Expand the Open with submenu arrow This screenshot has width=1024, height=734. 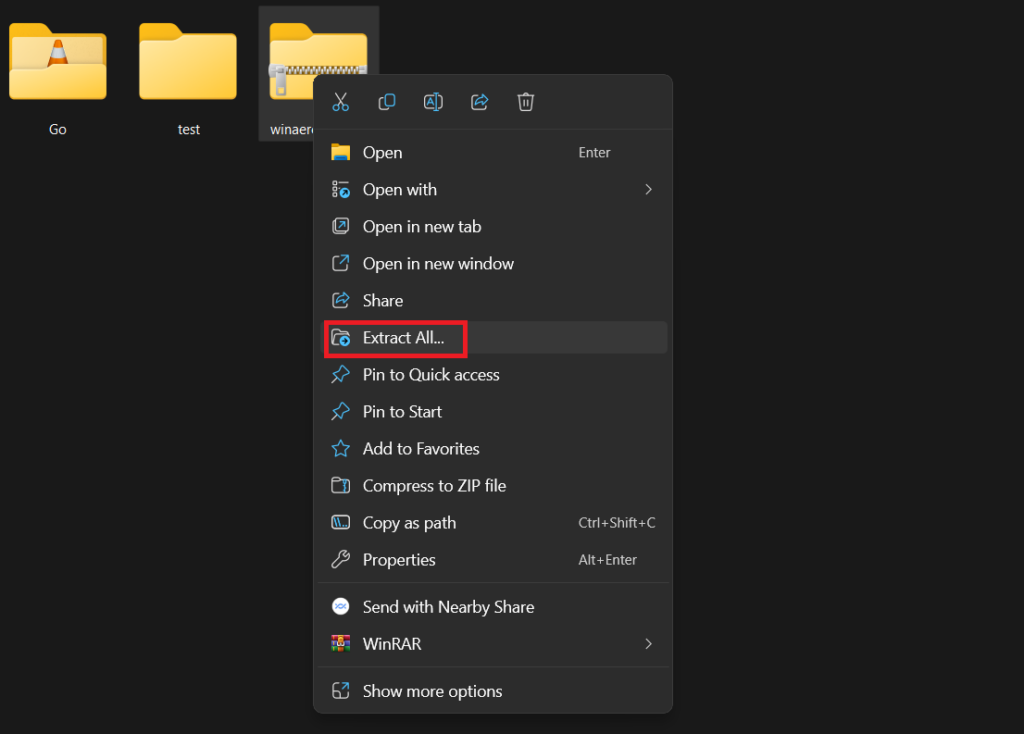[x=648, y=190]
